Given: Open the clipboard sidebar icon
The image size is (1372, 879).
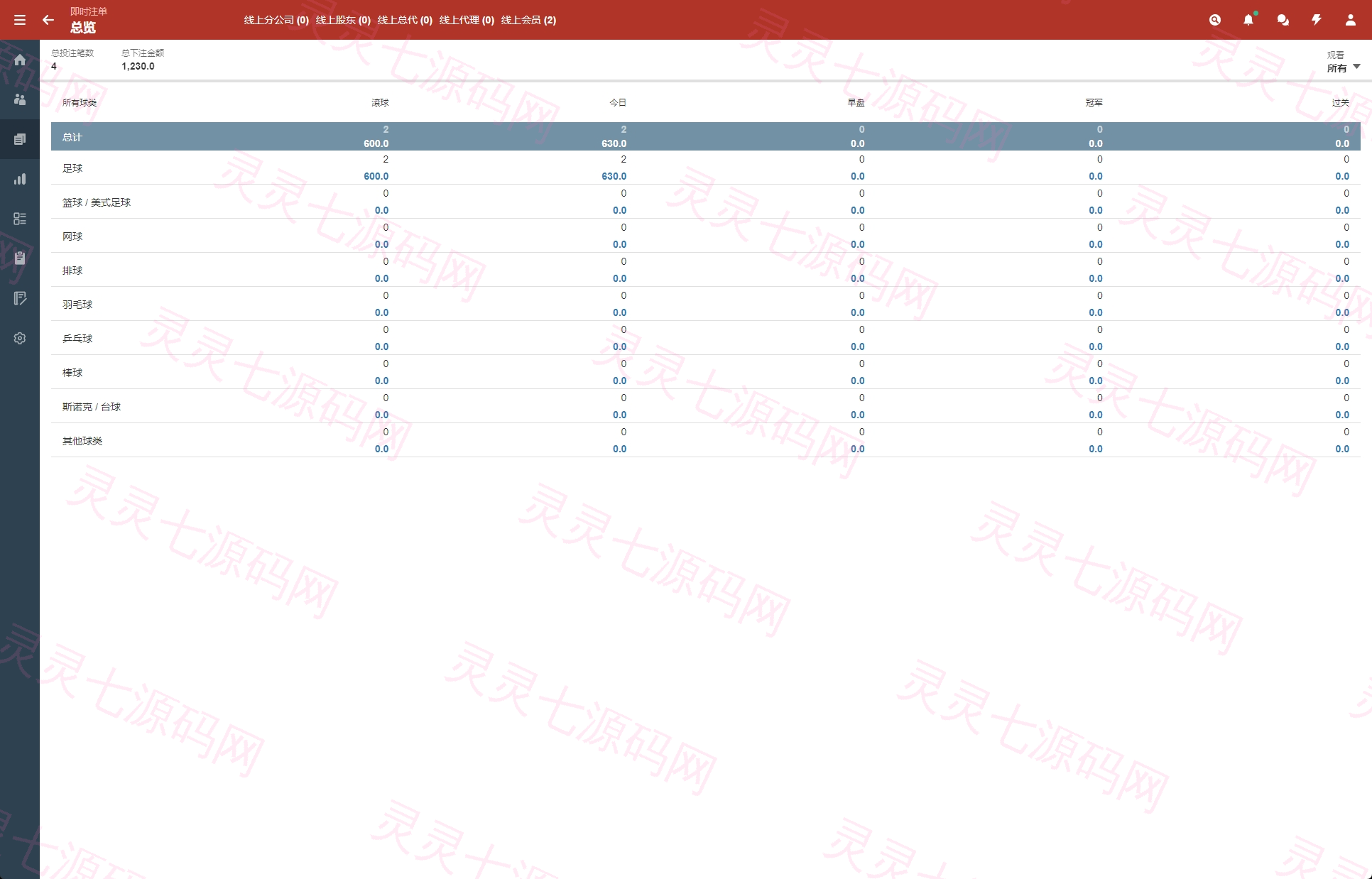Looking at the screenshot, I should [20, 258].
